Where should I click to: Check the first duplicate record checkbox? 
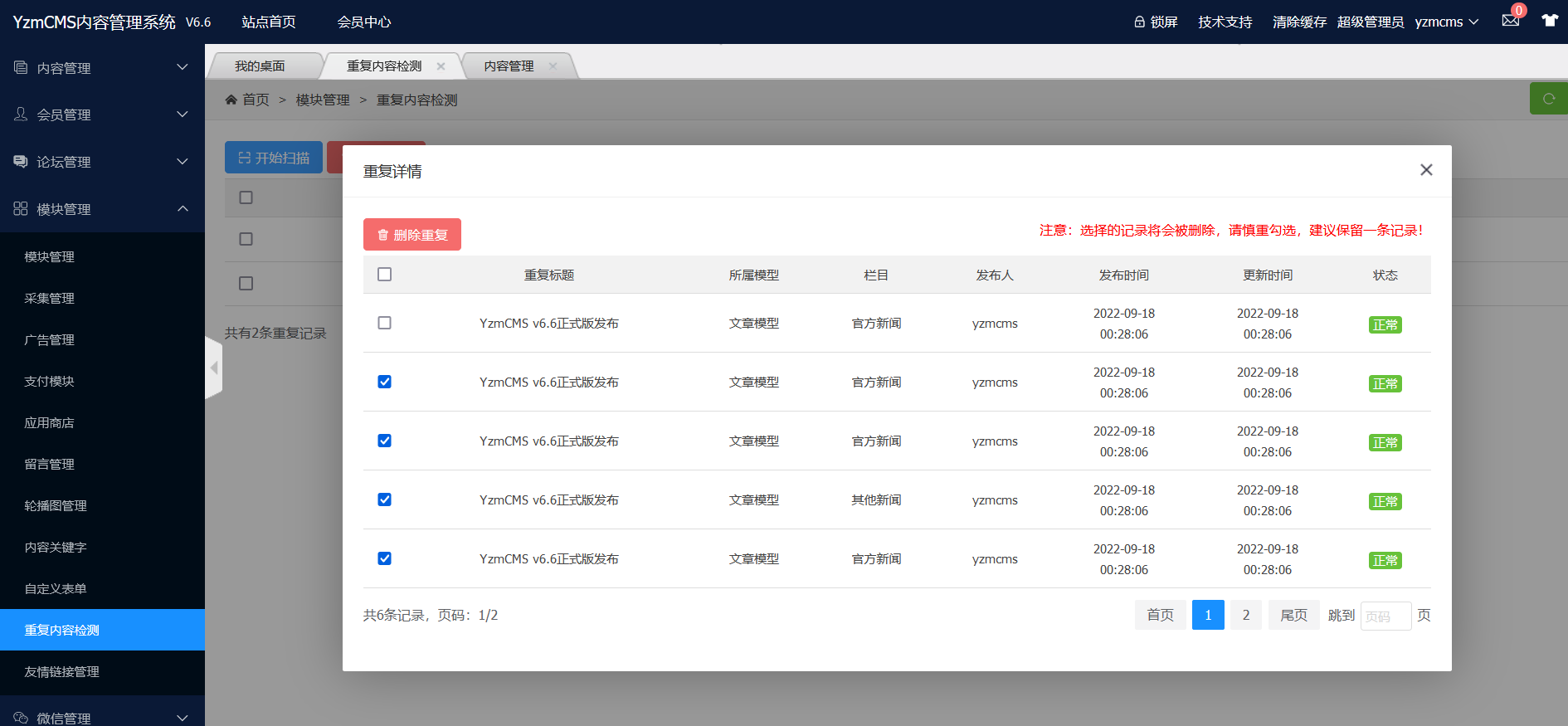[384, 323]
